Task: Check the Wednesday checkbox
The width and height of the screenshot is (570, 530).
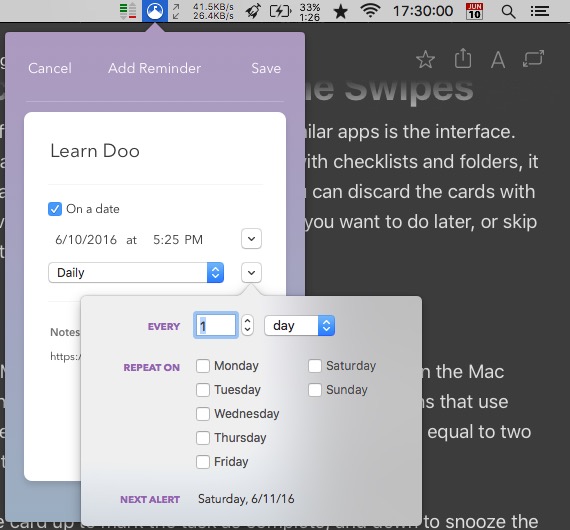Action: click(203, 414)
